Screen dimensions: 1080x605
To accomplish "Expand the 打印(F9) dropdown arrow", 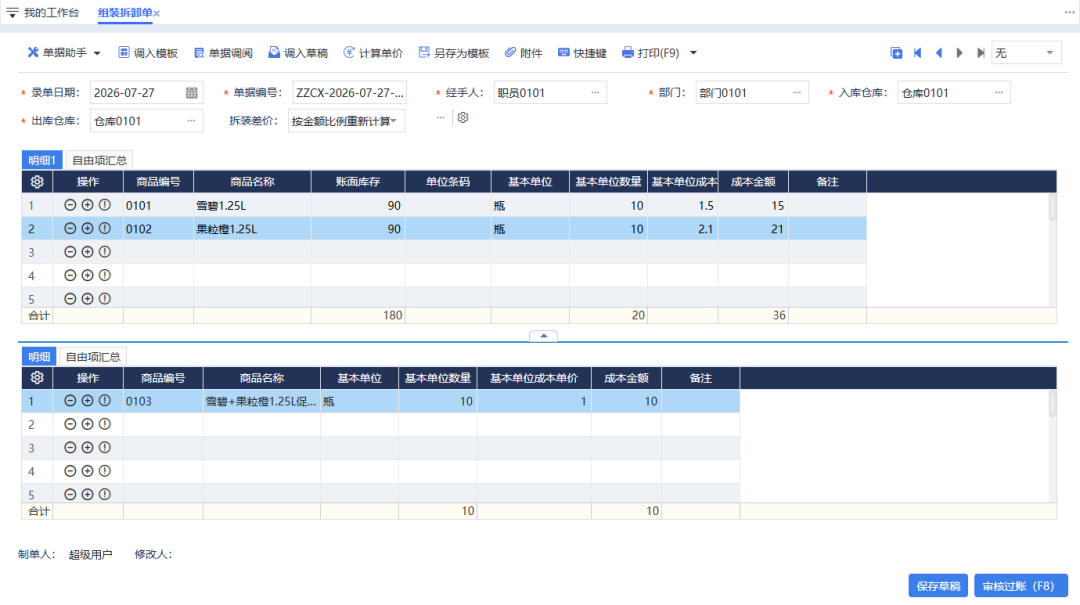I will [694, 53].
